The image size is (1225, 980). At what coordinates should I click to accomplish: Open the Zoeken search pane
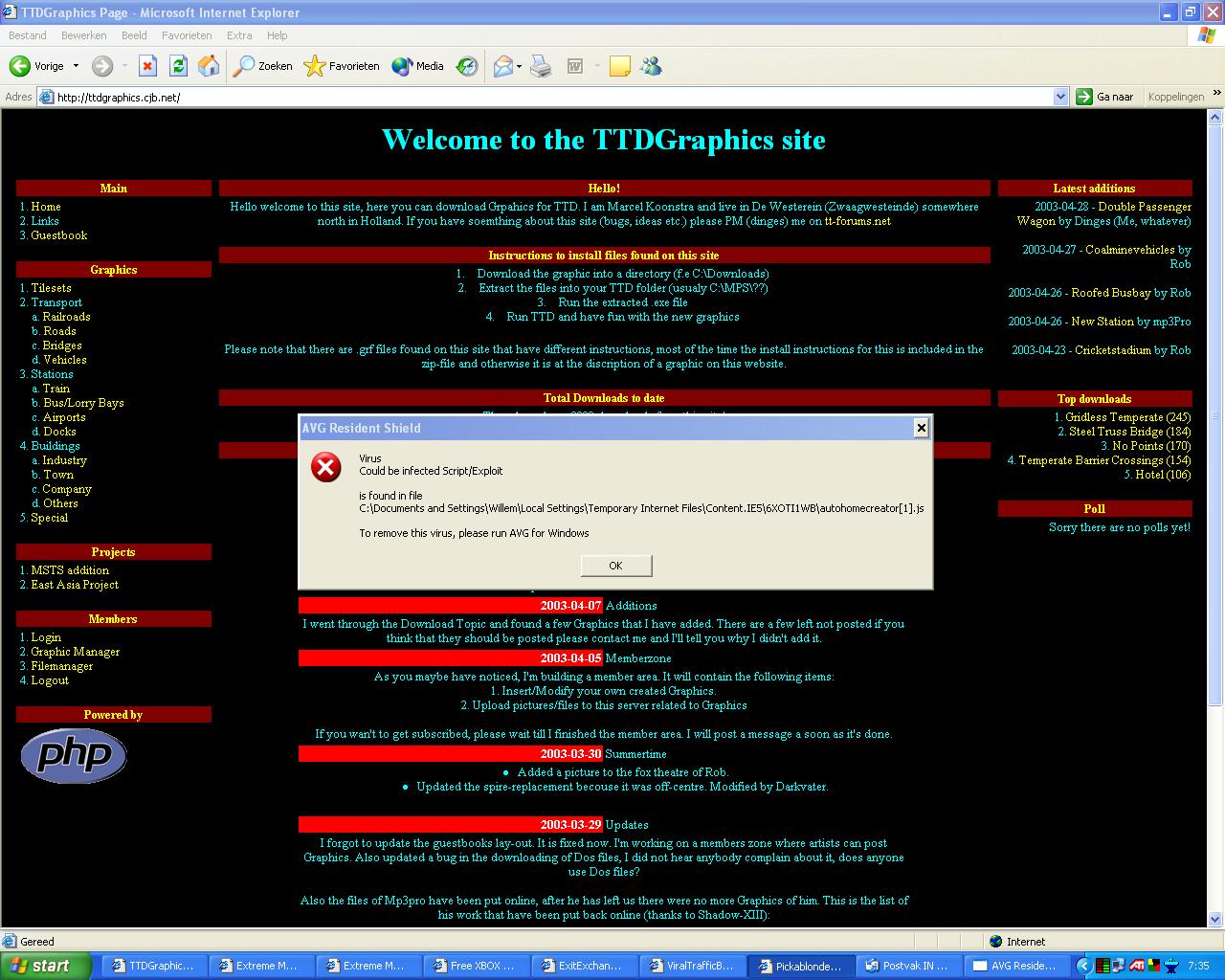click(x=263, y=66)
